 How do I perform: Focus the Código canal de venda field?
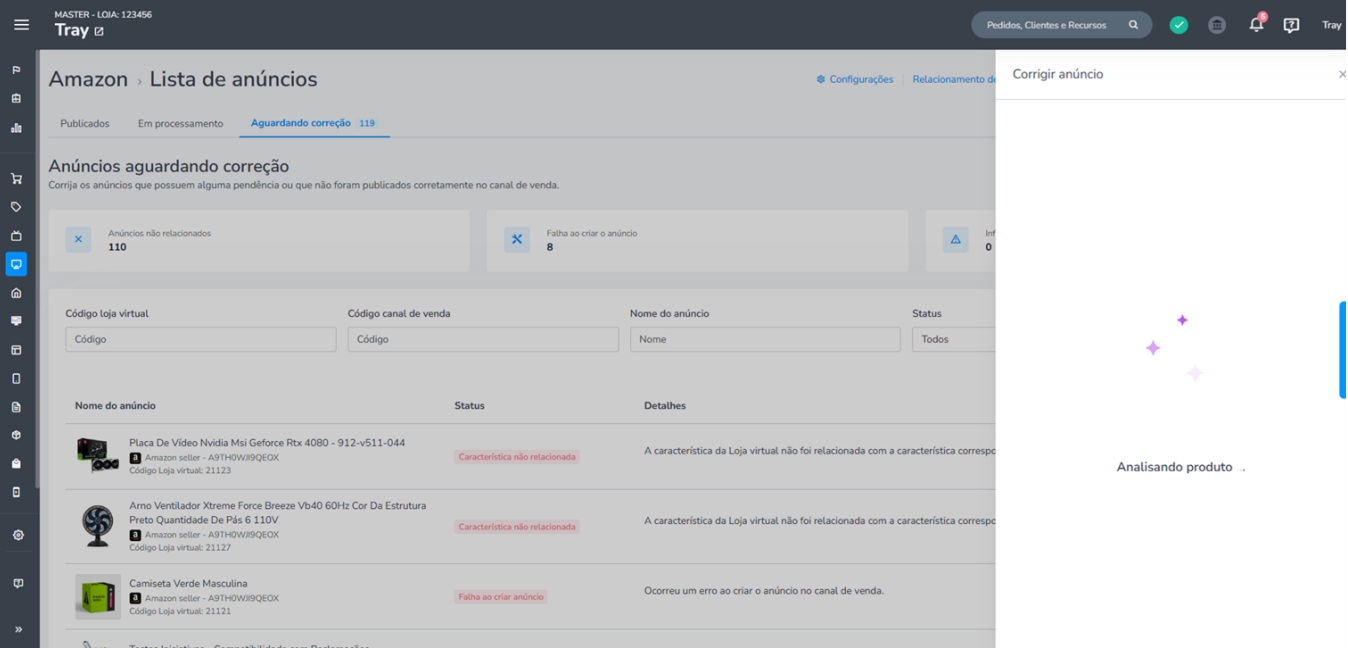(x=483, y=339)
